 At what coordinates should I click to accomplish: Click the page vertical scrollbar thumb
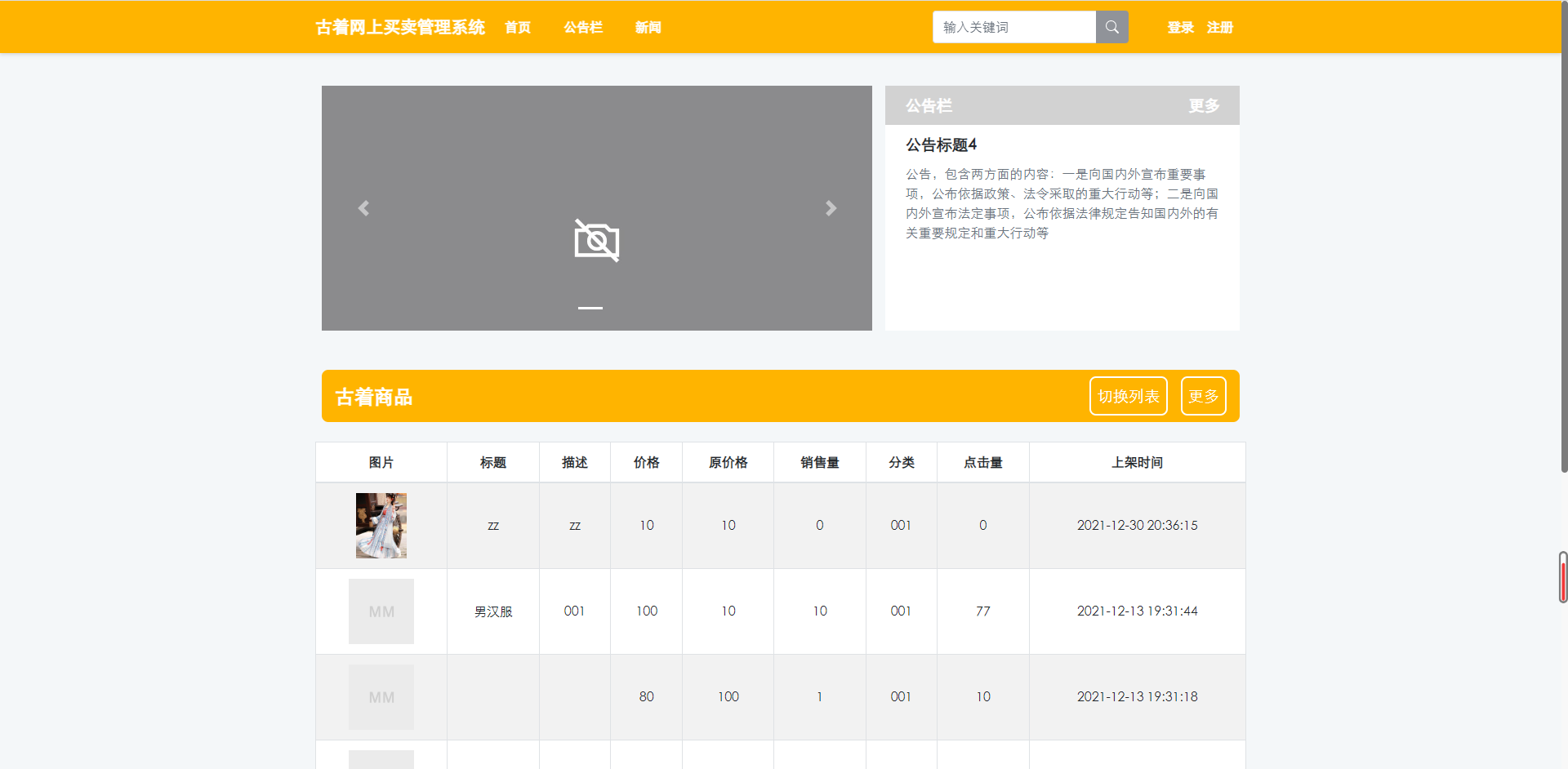pyautogui.click(x=1563, y=237)
